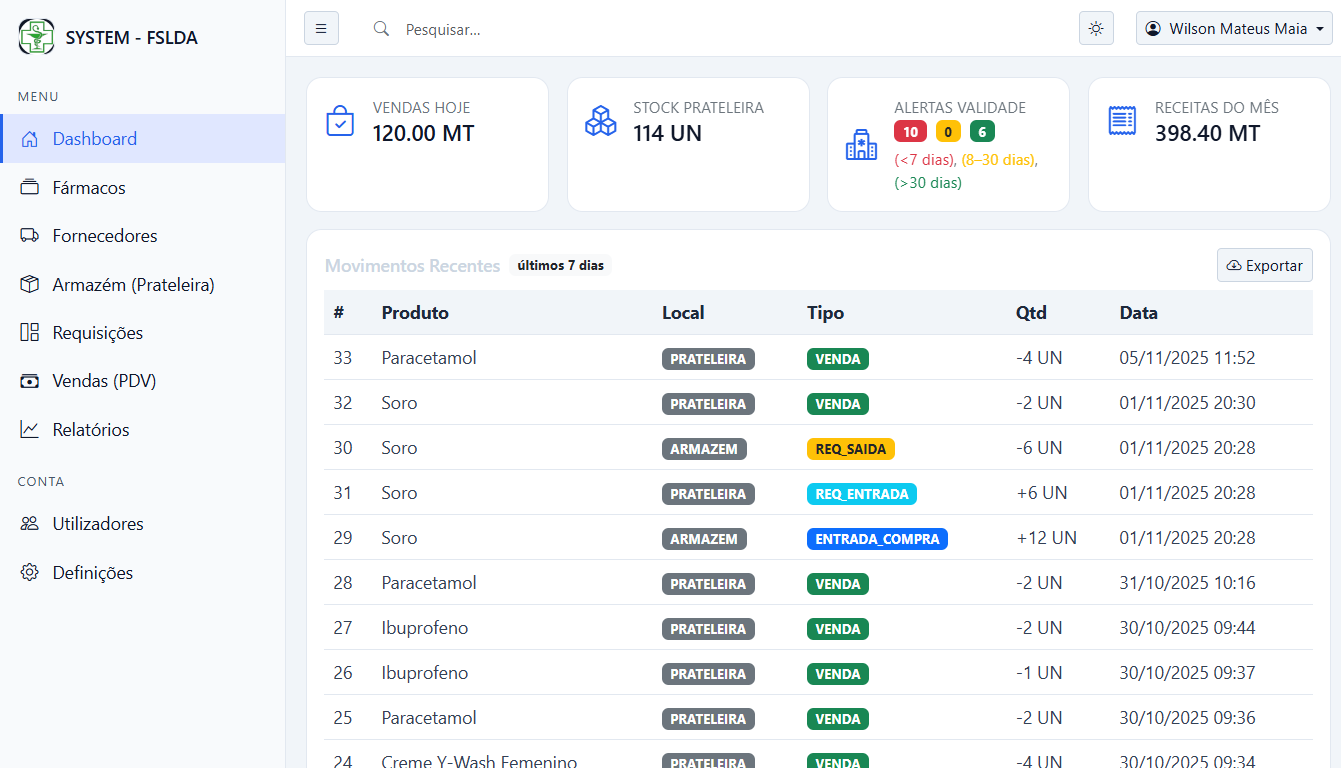This screenshot has height=768, width=1341.
Task: Select the Requisições sidebar icon
Action: (x=28, y=332)
